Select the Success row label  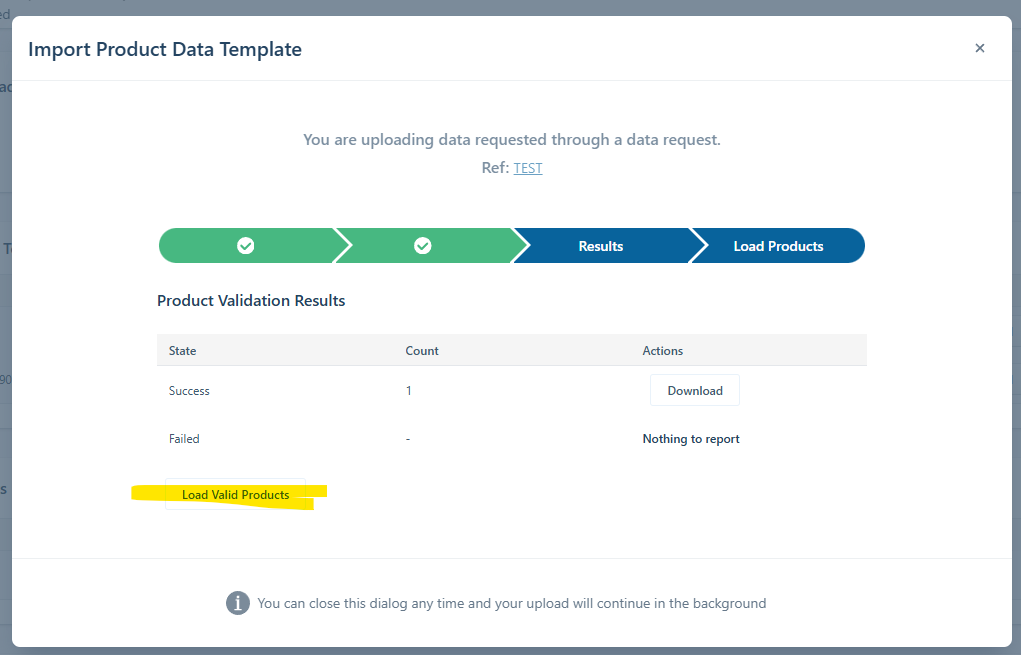(189, 391)
